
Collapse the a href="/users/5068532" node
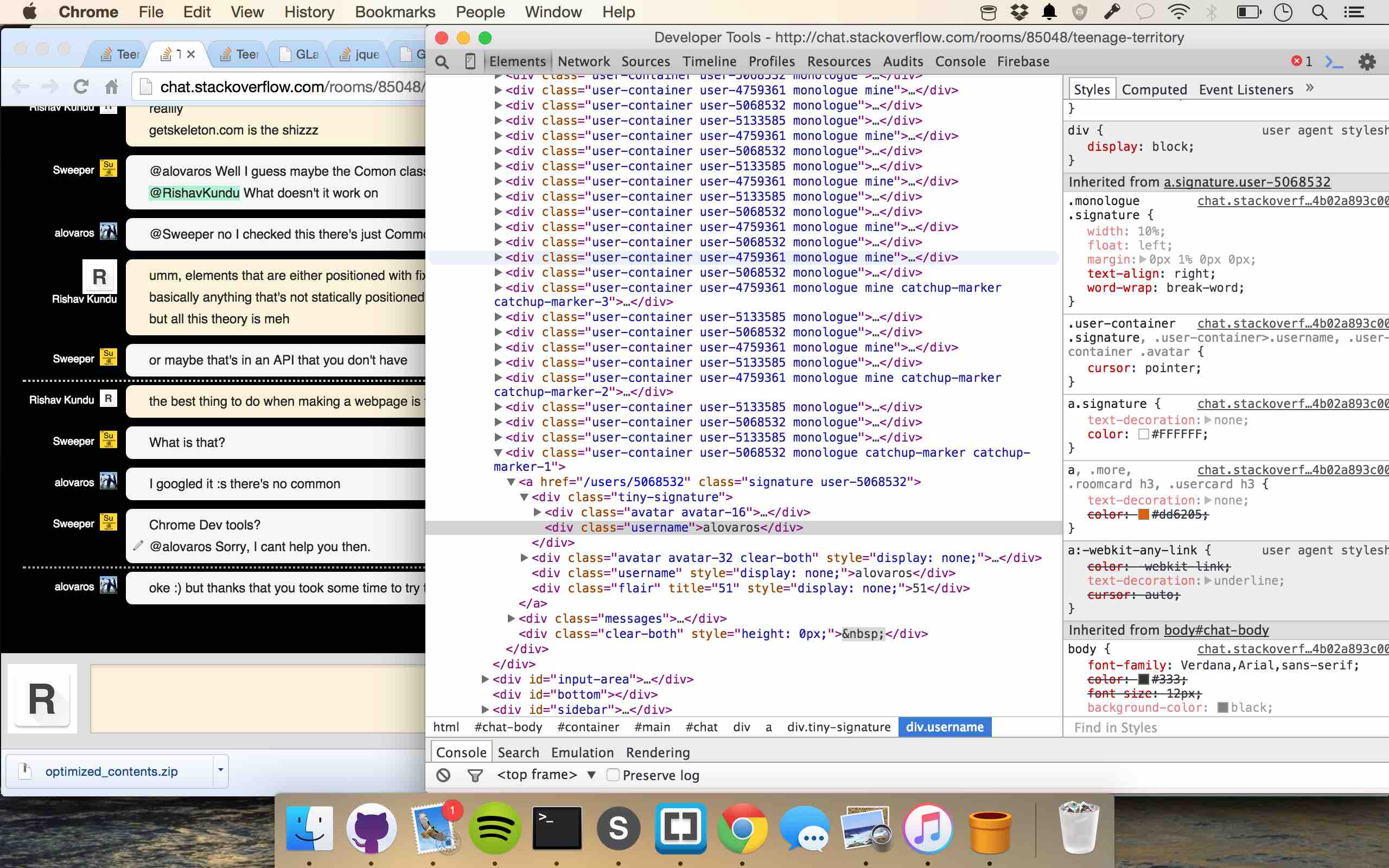[x=511, y=482]
